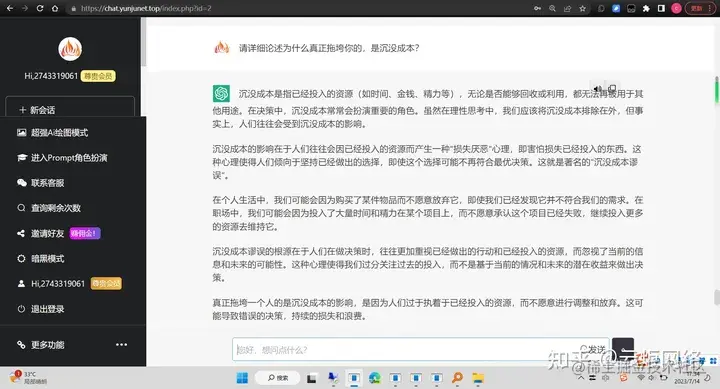Open the taskbar 搜索 search box

[278, 378]
